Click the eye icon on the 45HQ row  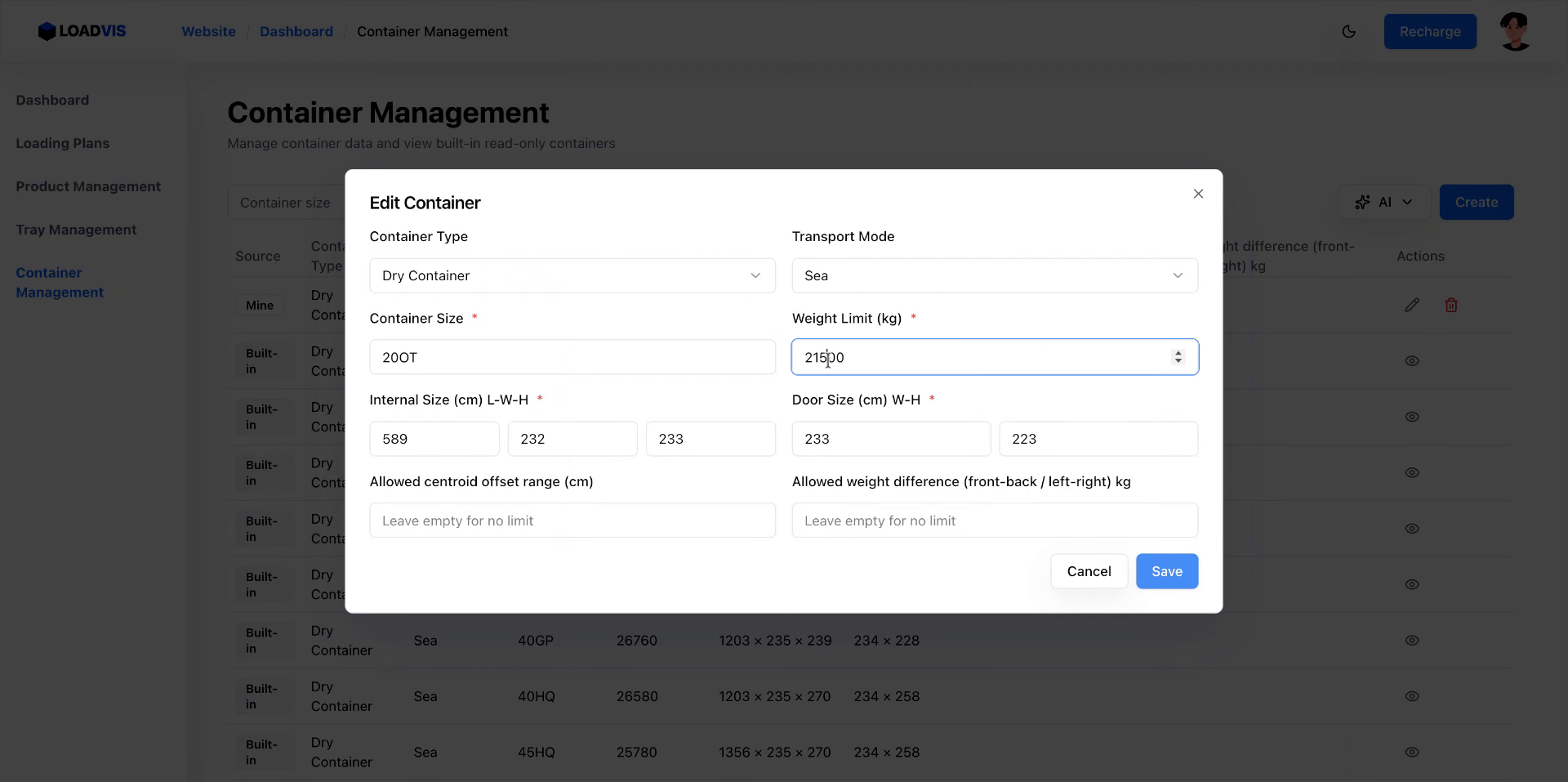point(1413,753)
